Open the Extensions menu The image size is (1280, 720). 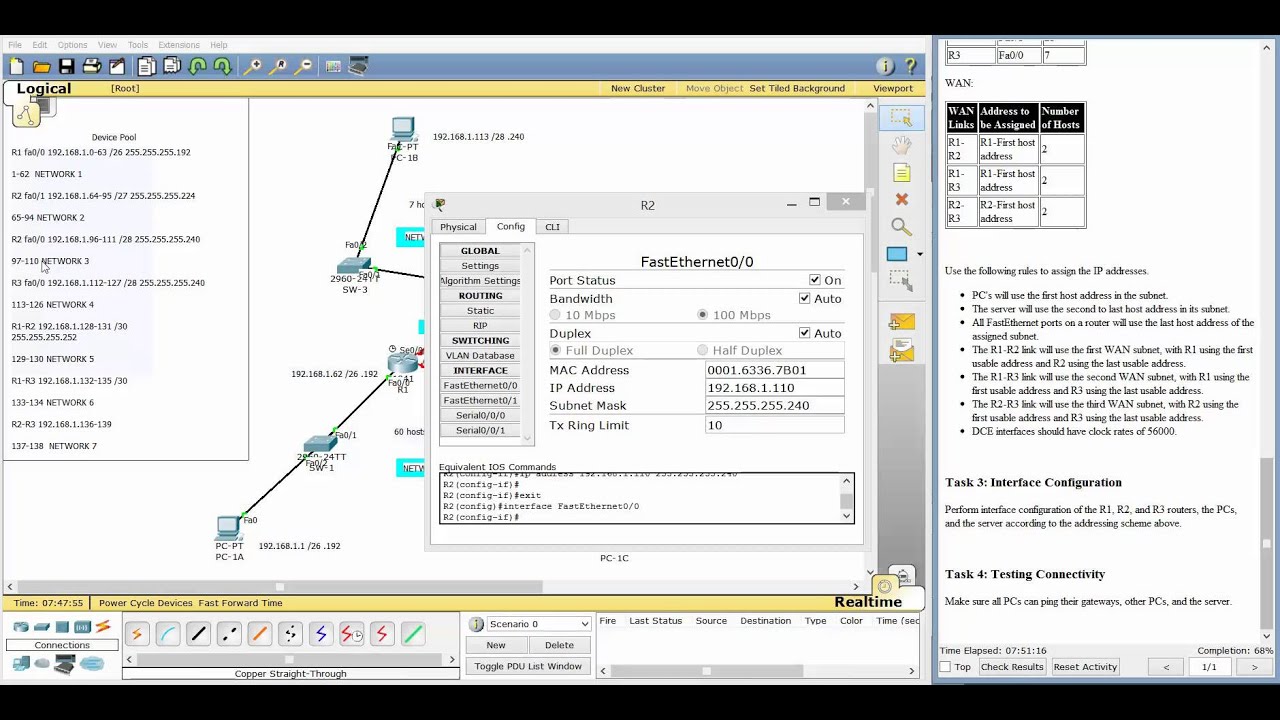click(x=179, y=45)
